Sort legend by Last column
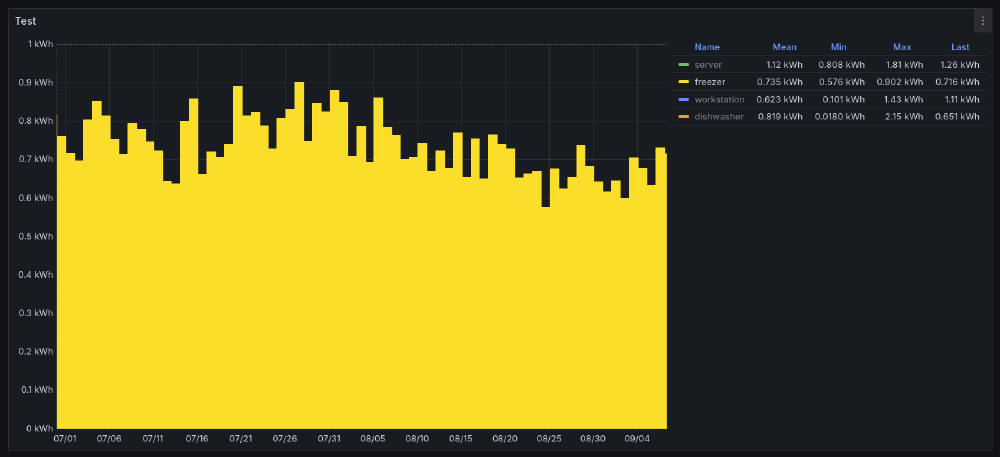The height and width of the screenshot is (457, 1000). tap(960, 47)
